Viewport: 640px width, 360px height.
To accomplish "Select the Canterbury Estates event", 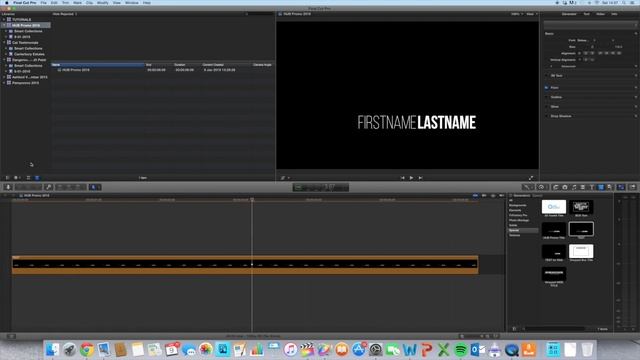I will tap(29, 54).
